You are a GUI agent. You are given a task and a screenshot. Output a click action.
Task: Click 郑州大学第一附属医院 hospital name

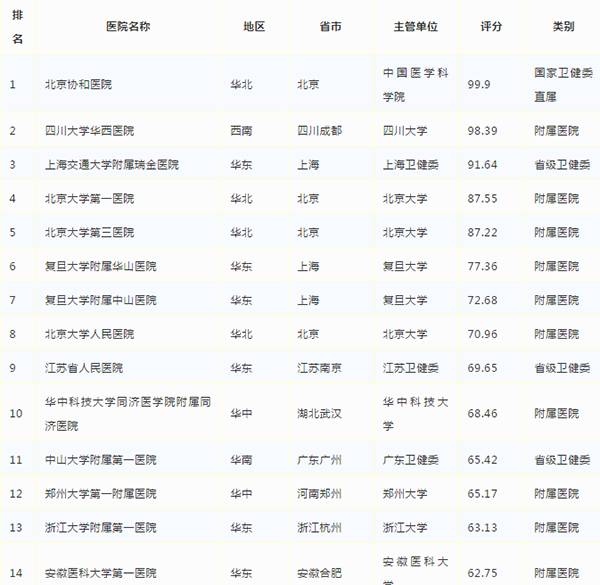[101, 494]
